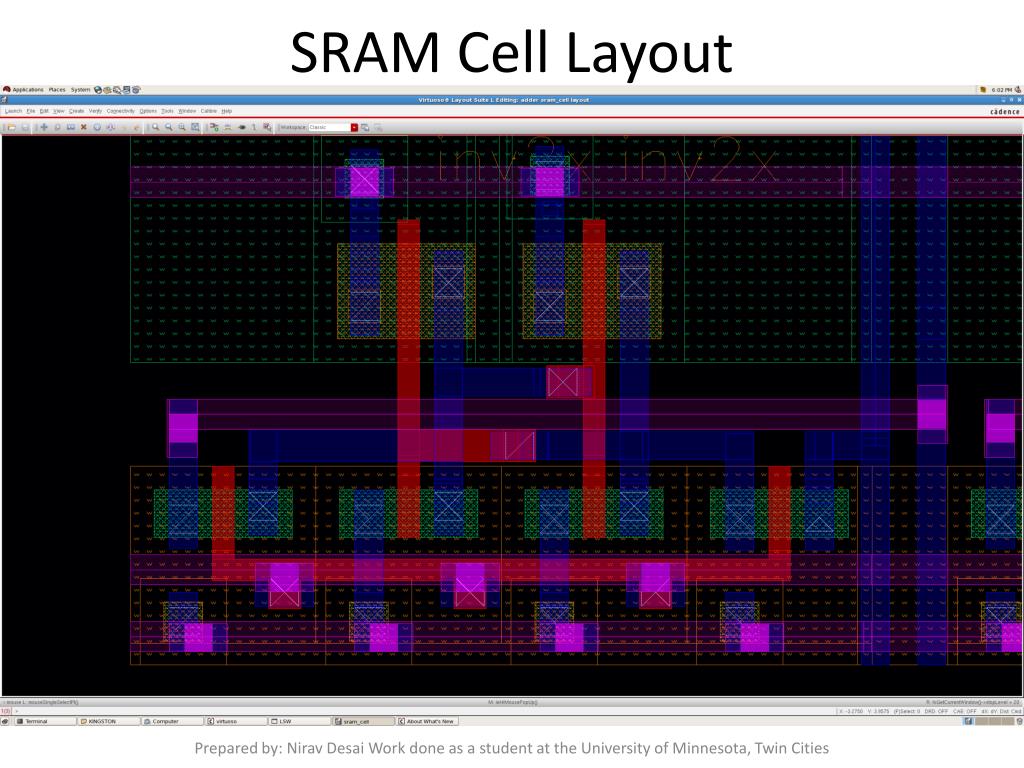Click the Redo arrow icon

[136, 127]
